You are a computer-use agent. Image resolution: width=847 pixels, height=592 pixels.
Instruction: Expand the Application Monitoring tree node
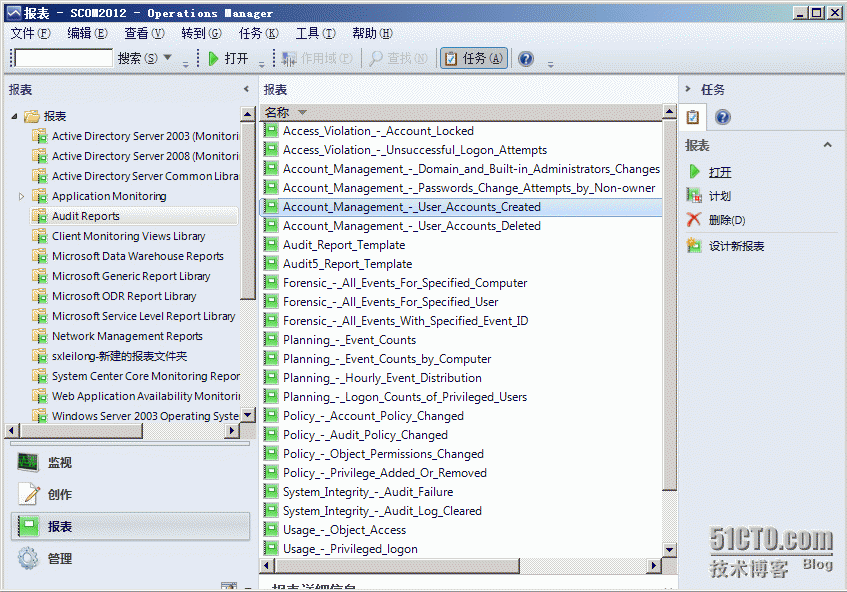point(21,196)
